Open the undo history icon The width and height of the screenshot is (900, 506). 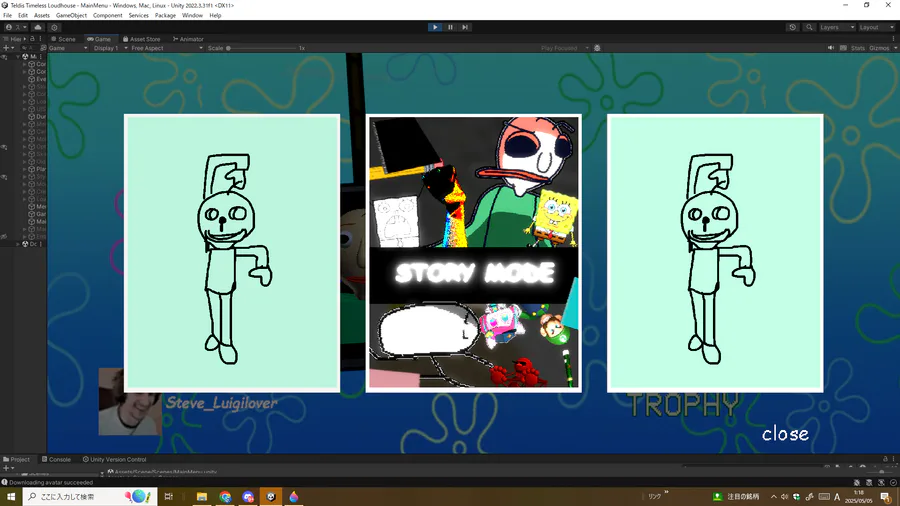click(793, 27)
